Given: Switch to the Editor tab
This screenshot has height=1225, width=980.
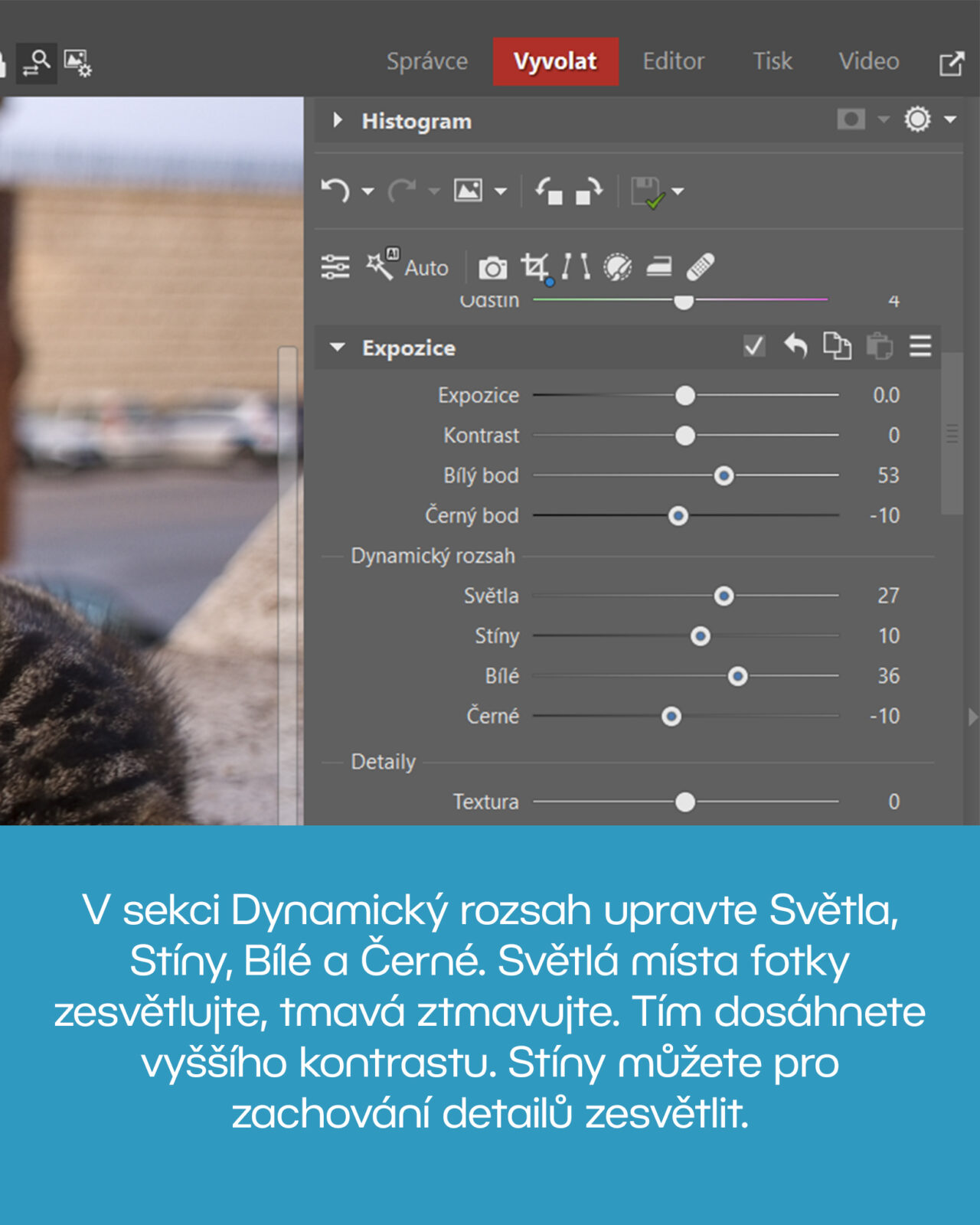Looking at the screenshot, I should point(673,61).
